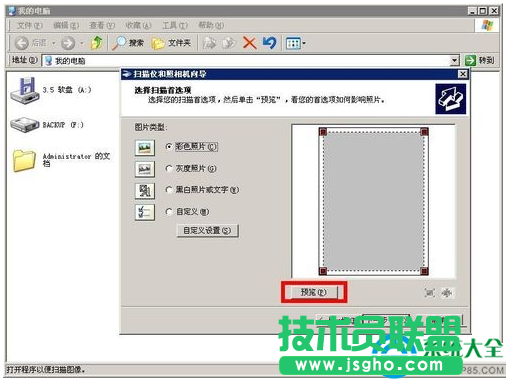The image size is (506, 381).
Task: Select the BACKUP (F:) drive icon
Action: [25, 125]
